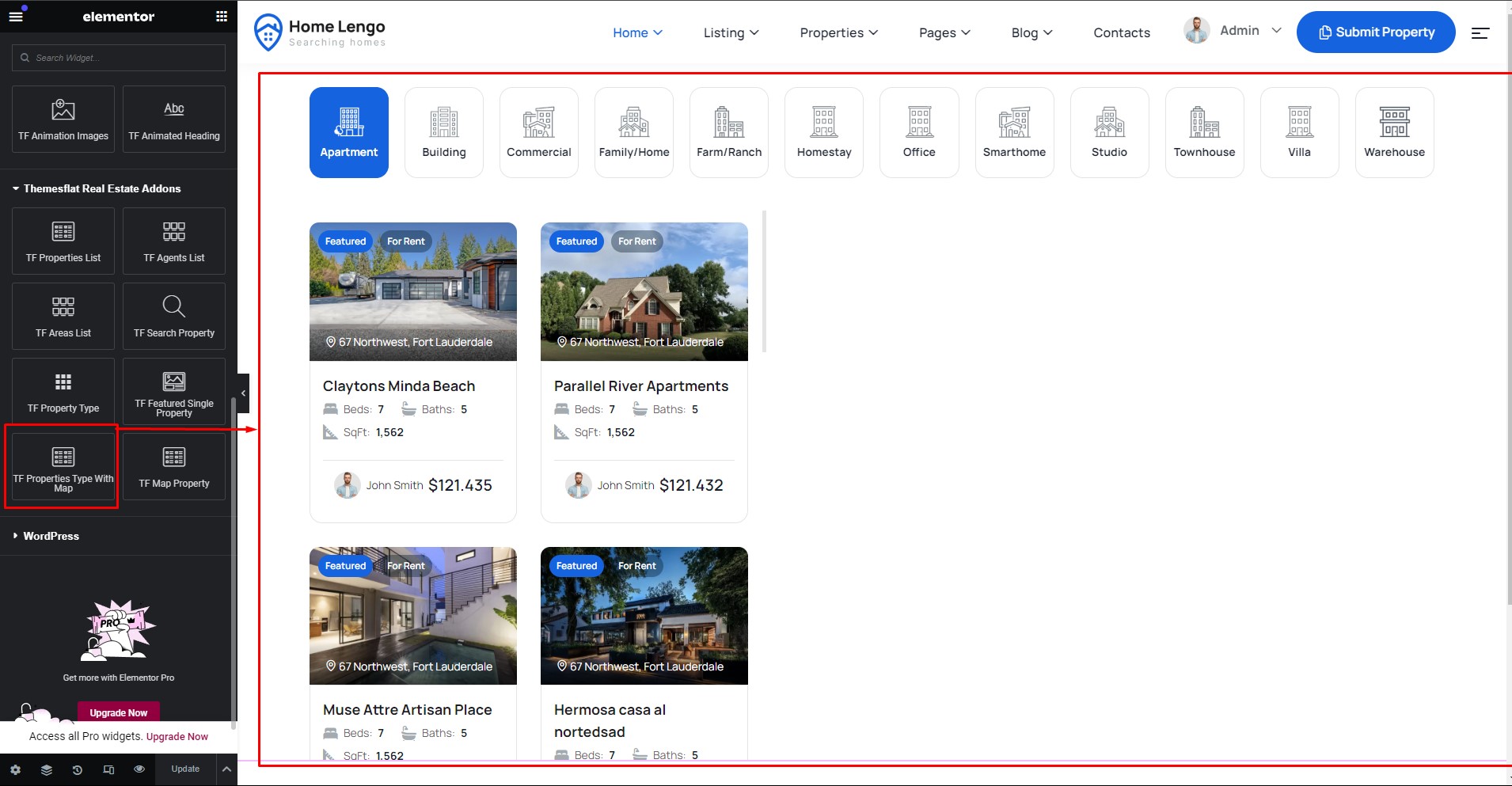Screen dimensions: 1512x786
Task: Select the Smarthome property type tab
Action: pos(1015,132)
